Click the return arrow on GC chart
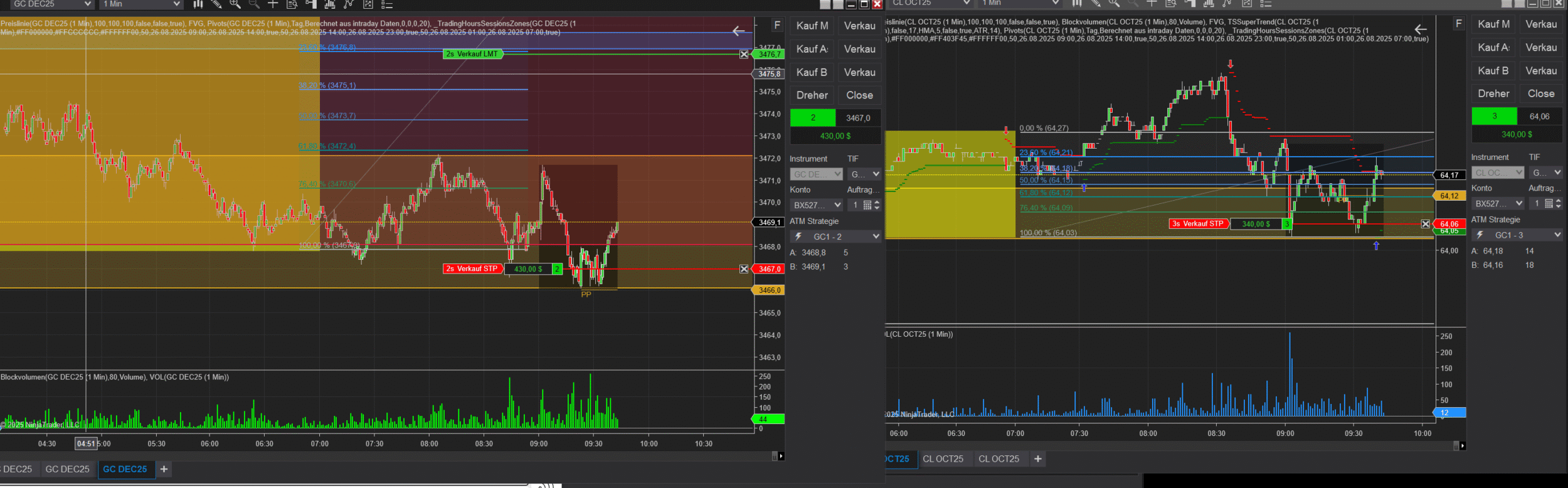 click(739, 31)
